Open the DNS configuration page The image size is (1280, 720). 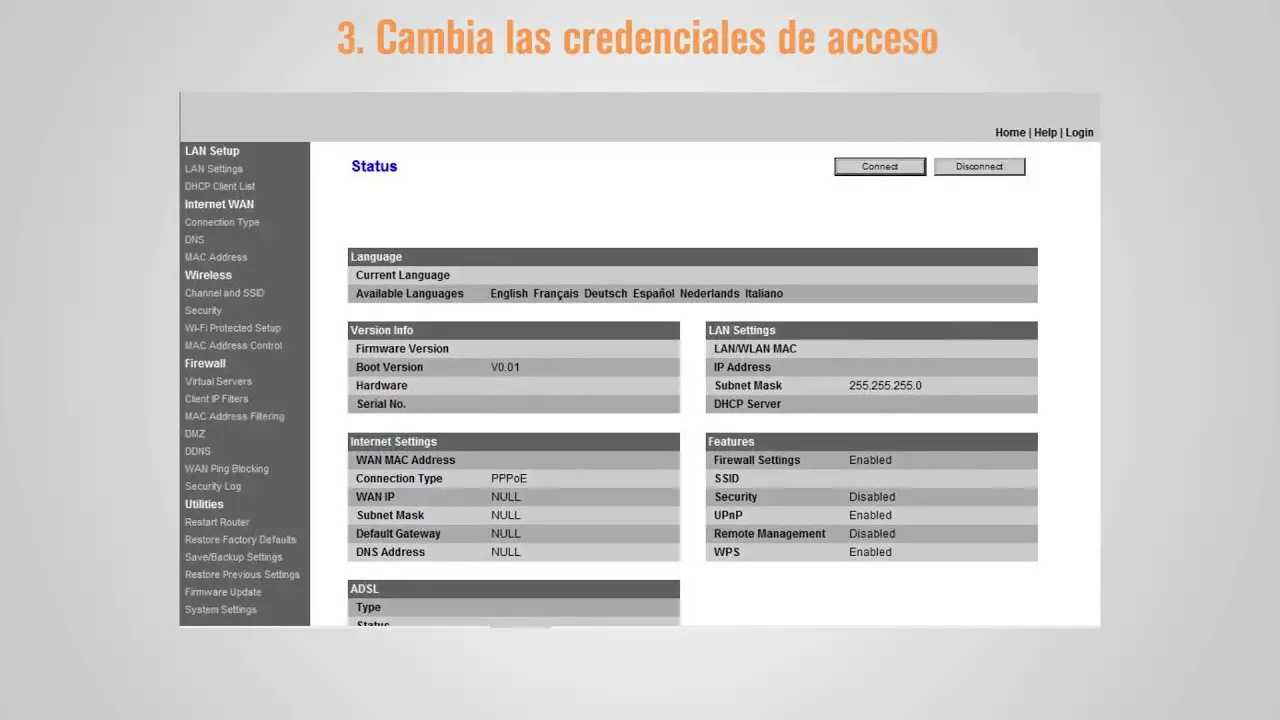tap(194, 239)
